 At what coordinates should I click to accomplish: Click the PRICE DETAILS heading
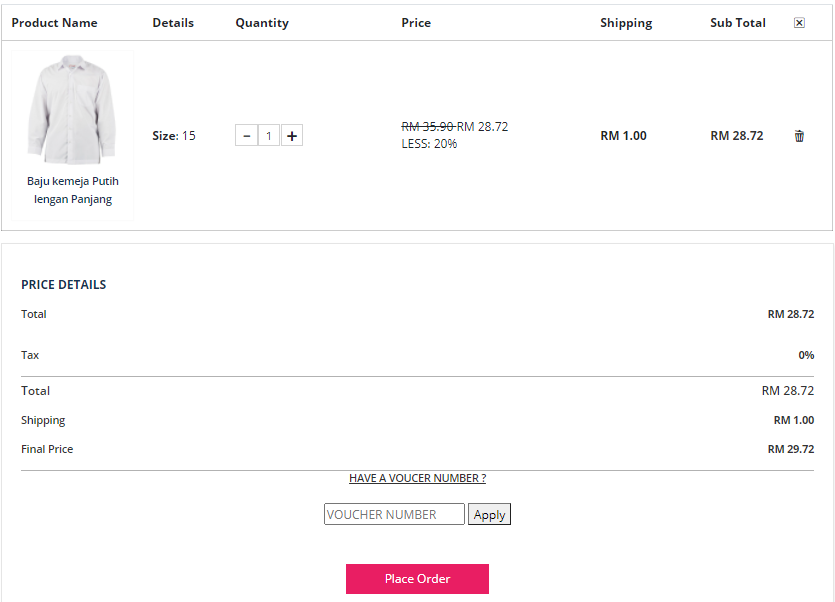(64, 285)
